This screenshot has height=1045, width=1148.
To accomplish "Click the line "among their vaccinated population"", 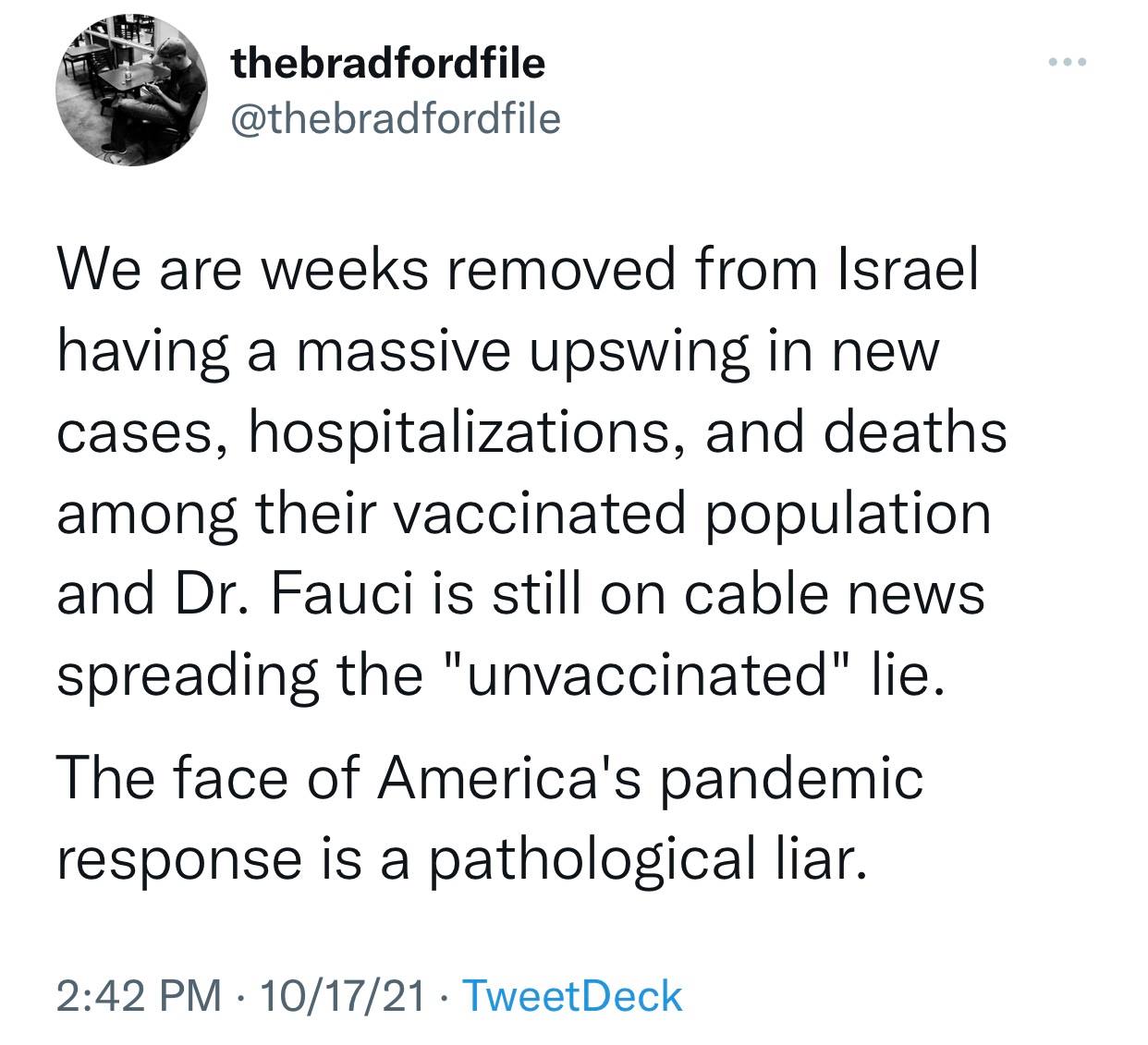I will (523, 514).
